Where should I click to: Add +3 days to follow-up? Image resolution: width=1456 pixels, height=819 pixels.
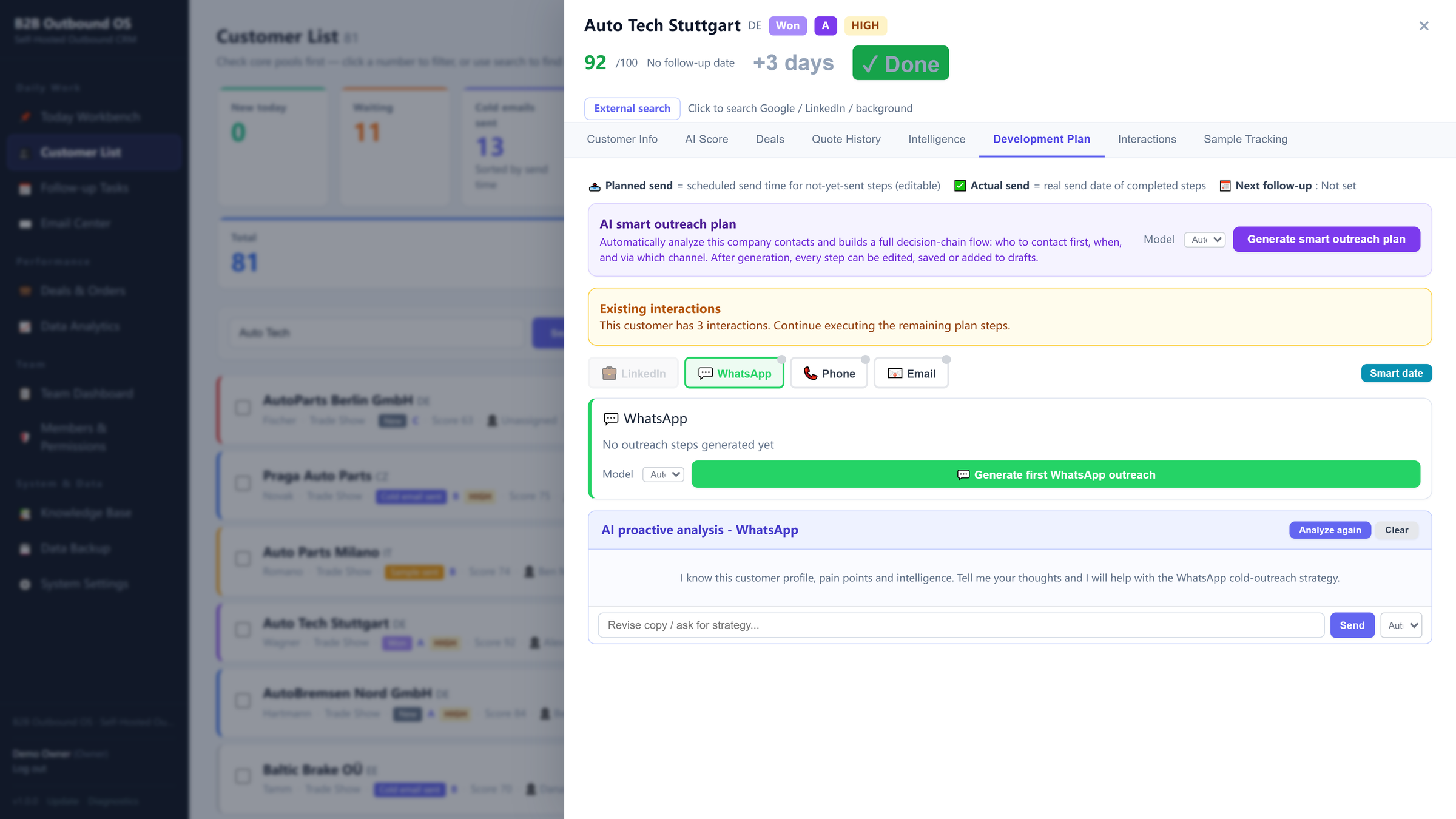coord(793,62)
